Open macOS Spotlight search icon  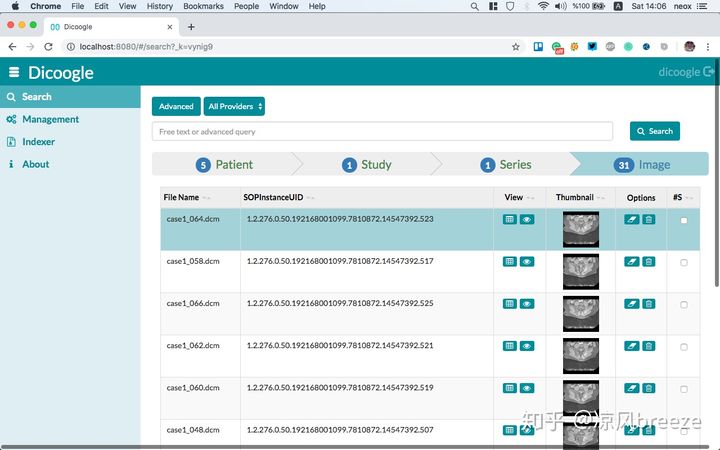[x=475, y=6]
